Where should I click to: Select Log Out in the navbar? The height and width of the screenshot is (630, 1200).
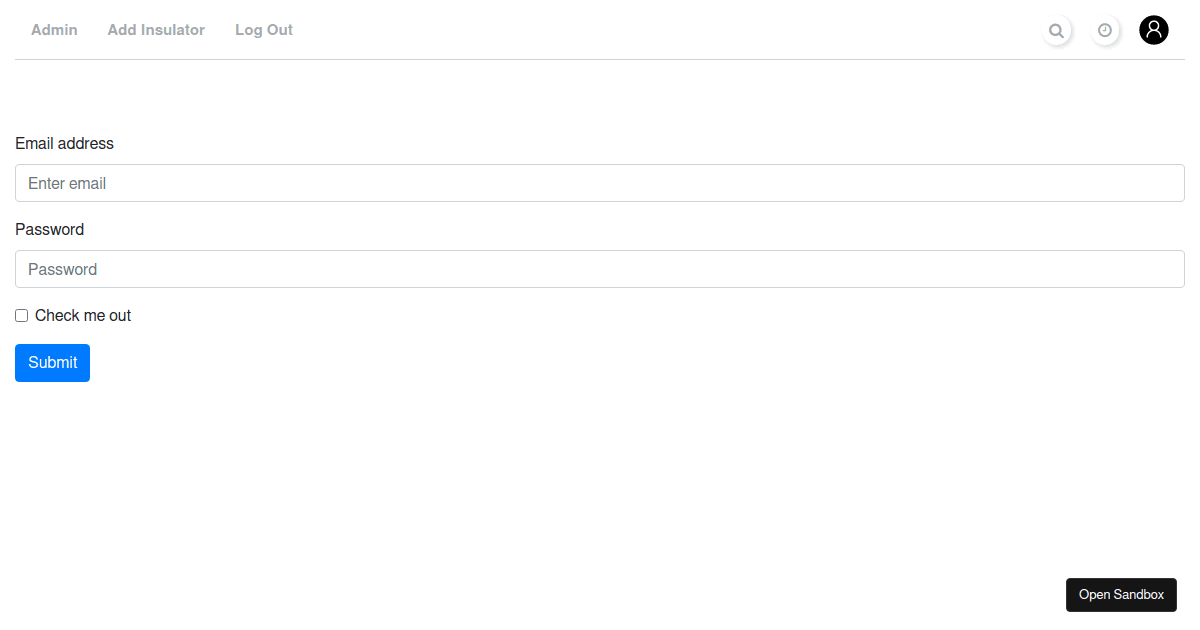click(264, 30)
